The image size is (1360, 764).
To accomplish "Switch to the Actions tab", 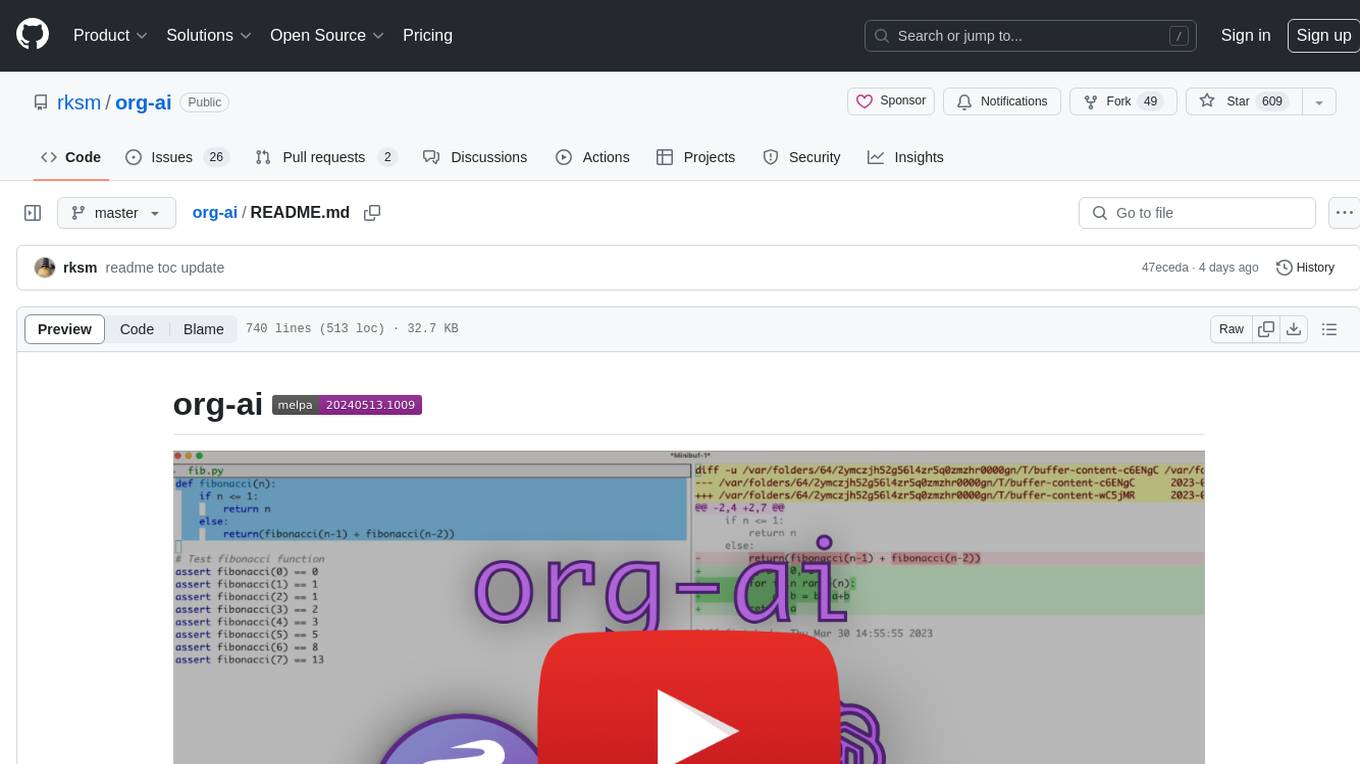I will click(592, 157).
